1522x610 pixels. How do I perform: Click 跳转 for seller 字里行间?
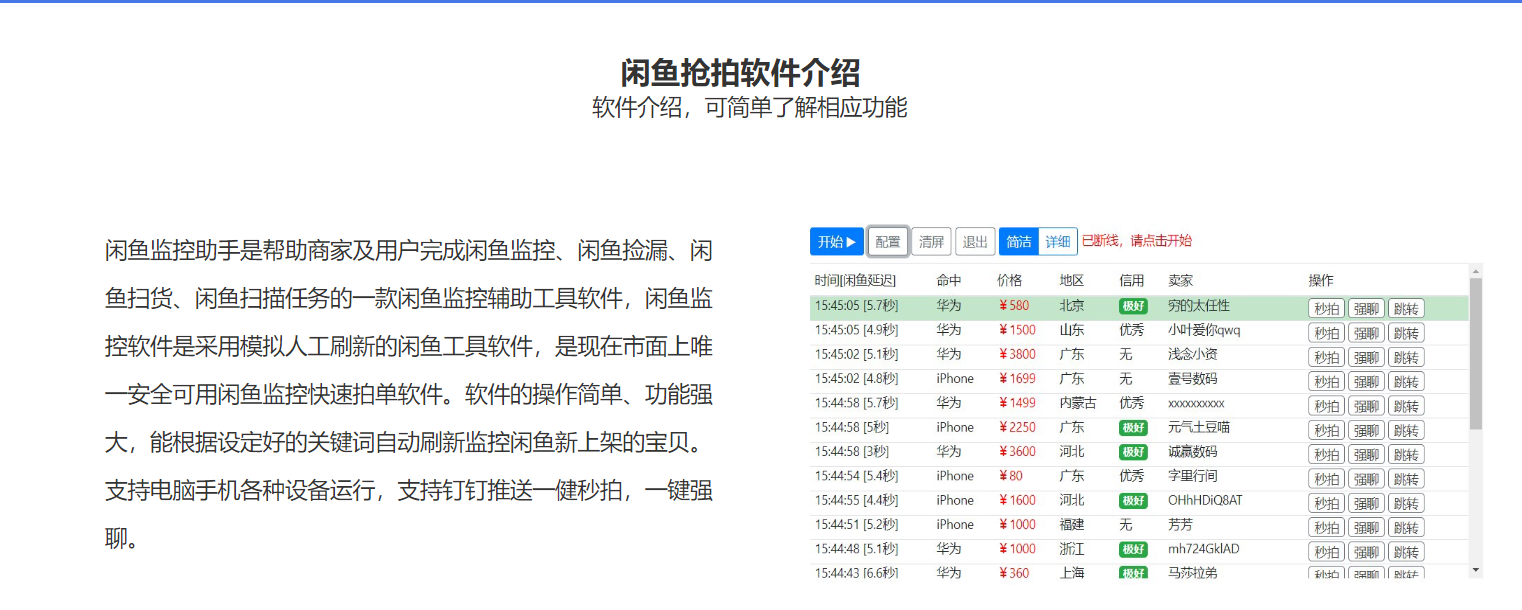click(x=1406, y=479)
